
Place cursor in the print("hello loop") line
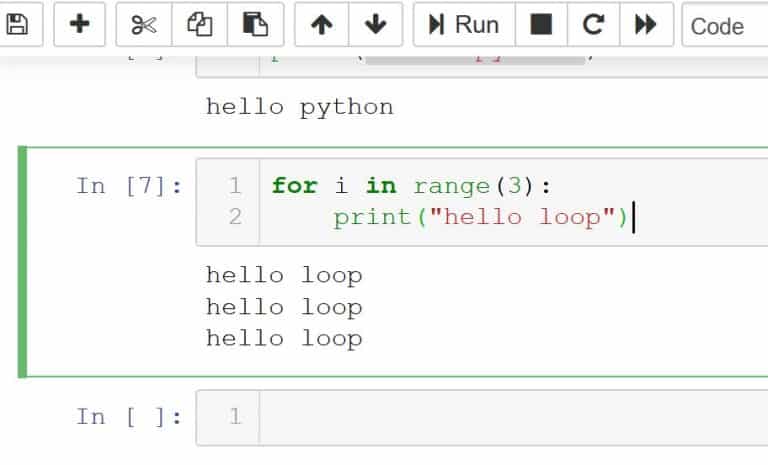(480, 217)
